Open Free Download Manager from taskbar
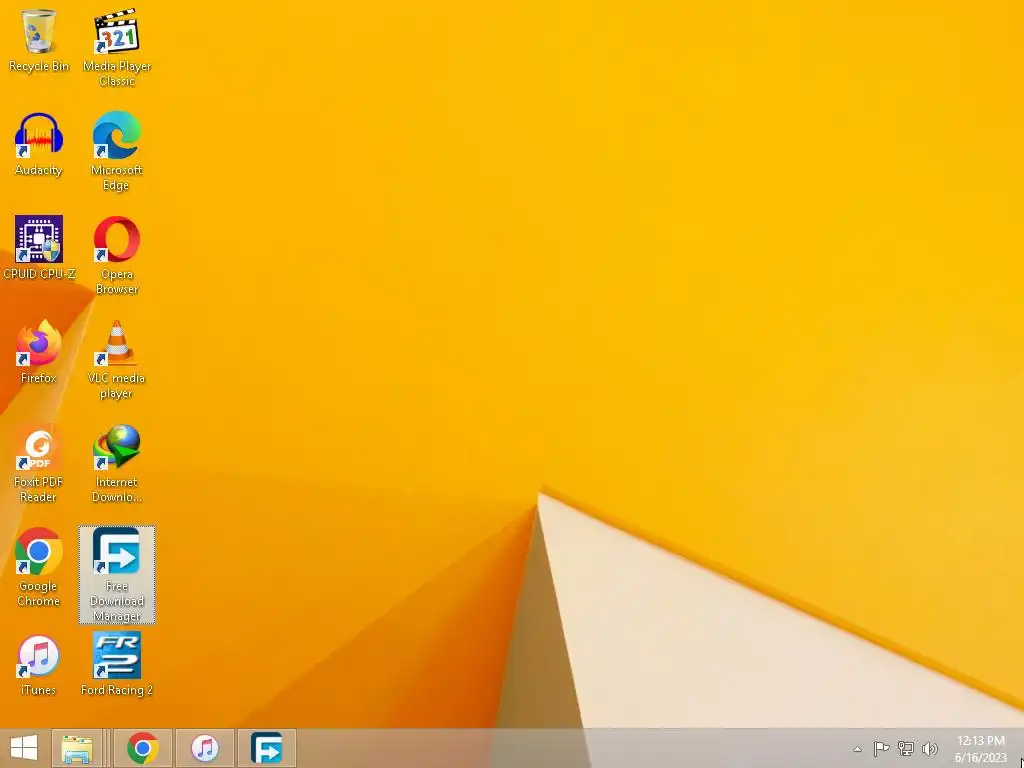Screen dimensions: 1024x768 pos(267,748)
